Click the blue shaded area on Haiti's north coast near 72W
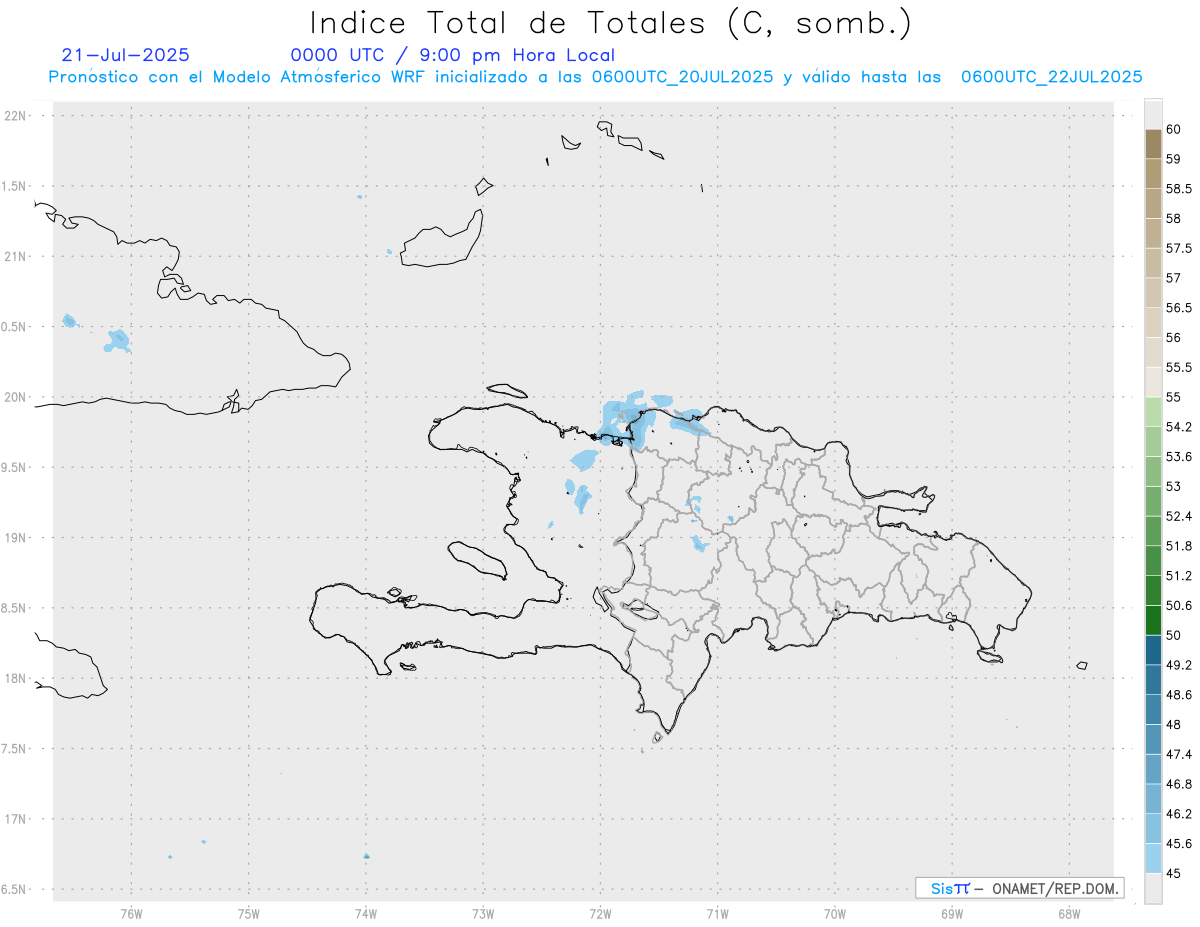Image resolution: width=1200 pixels, height=927 pixels. [627, 419]
